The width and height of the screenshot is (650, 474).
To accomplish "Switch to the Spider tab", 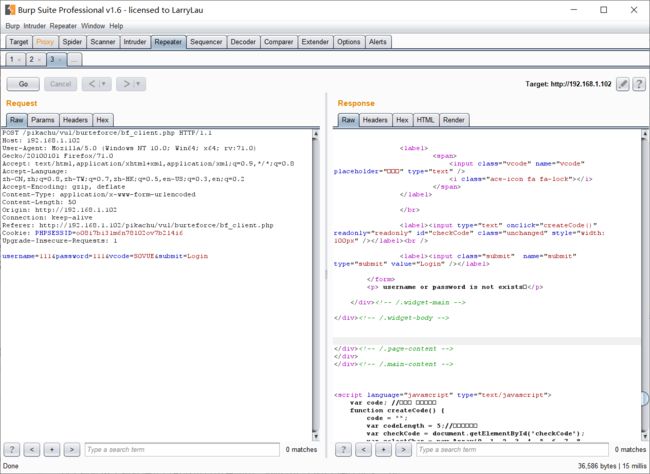I will (72, 42).
